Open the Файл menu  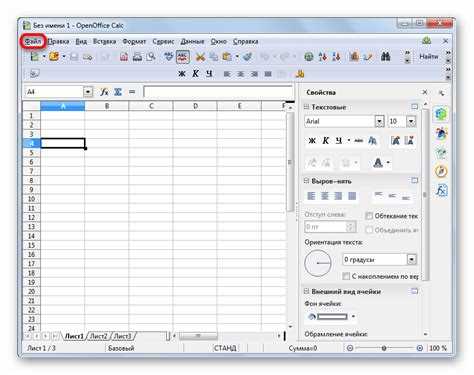point(33,41)
